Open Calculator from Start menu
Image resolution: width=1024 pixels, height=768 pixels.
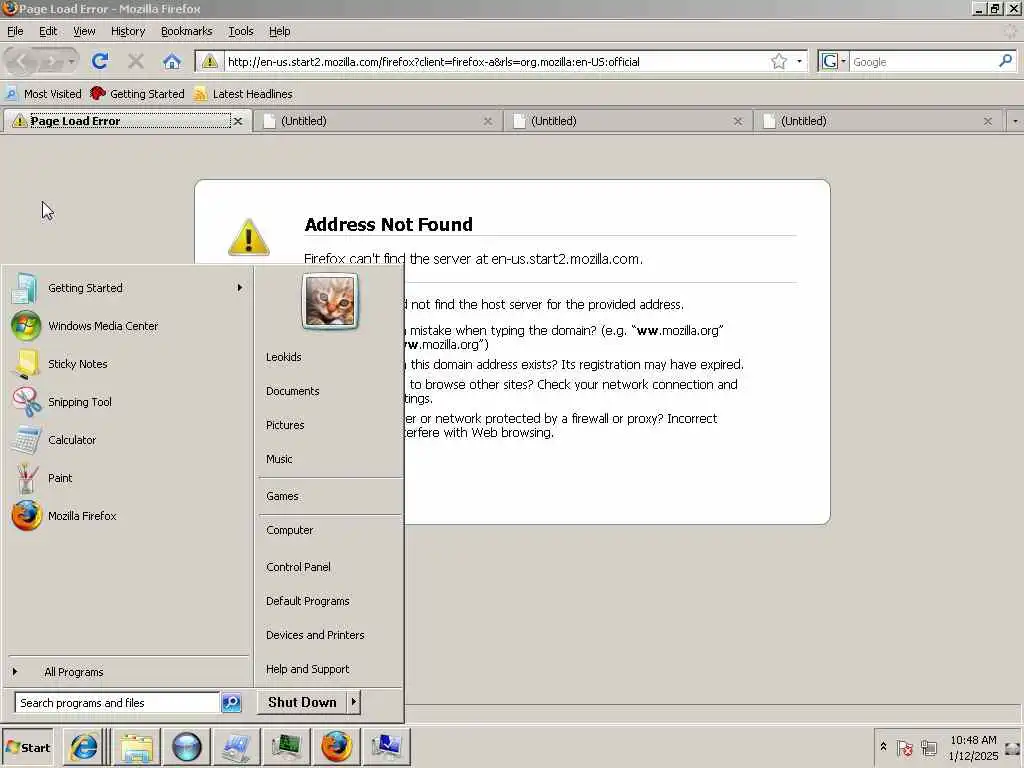pyautogui.click(x=129, y=440)
